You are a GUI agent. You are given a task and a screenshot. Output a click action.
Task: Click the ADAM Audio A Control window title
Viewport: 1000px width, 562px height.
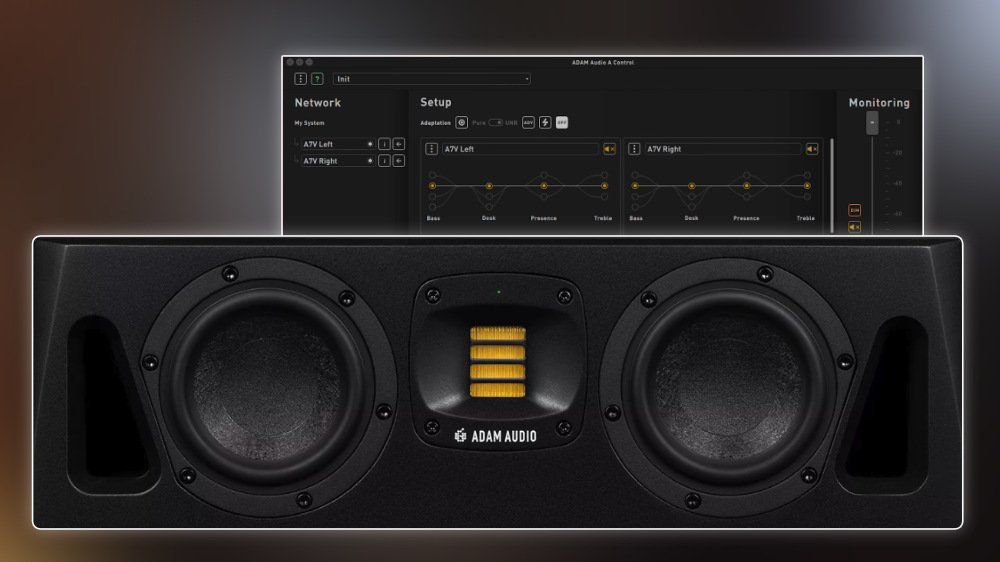pos(603,63)
